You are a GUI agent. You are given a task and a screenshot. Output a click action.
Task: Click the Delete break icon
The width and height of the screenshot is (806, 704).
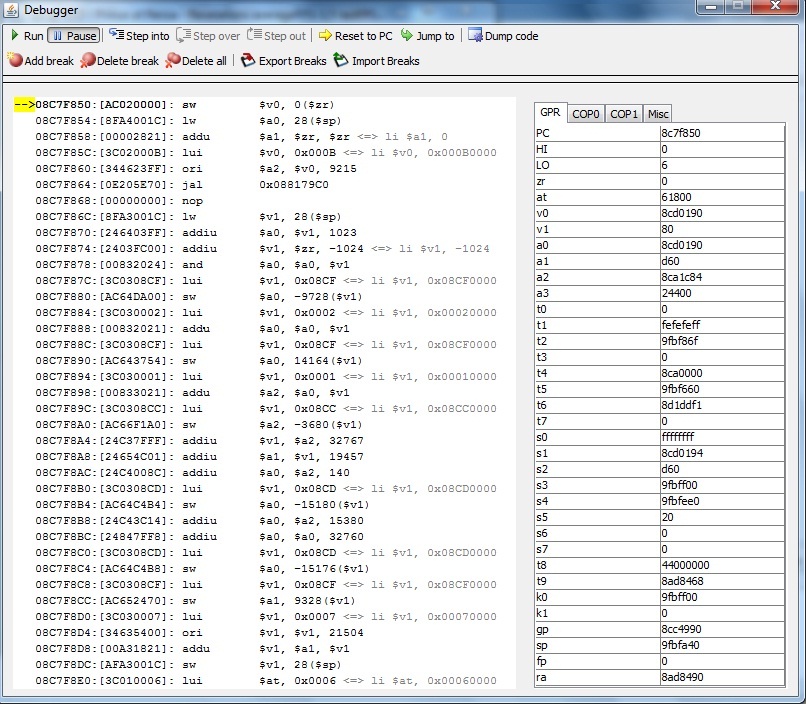88,61
